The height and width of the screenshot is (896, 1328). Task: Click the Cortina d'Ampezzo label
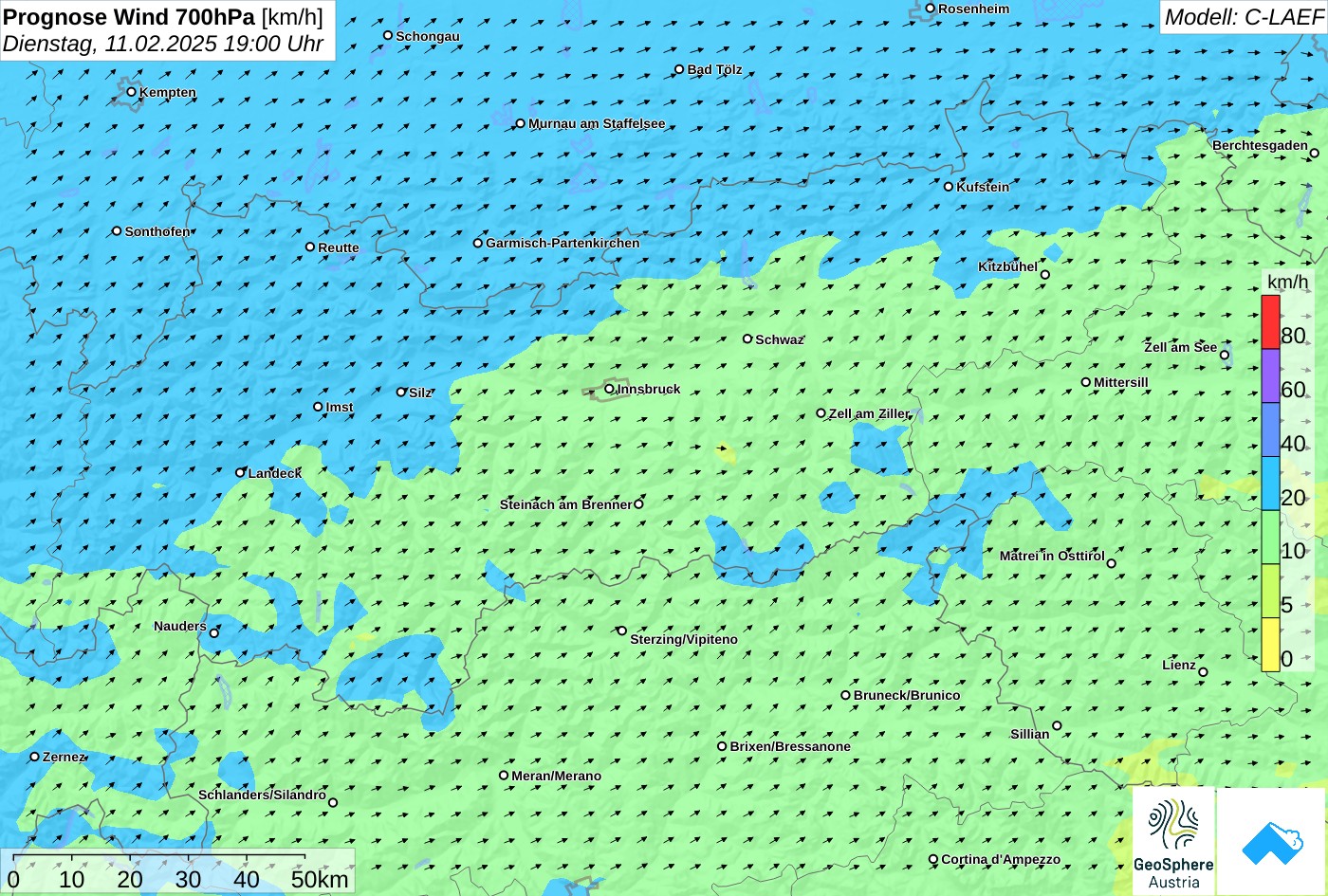[1001, 859]
